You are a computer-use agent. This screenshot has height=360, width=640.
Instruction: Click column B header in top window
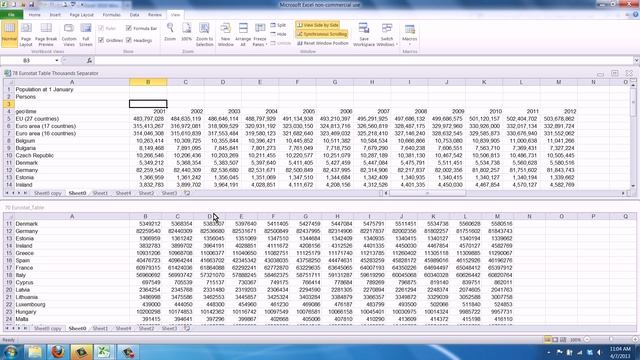[x=148, y=82]
